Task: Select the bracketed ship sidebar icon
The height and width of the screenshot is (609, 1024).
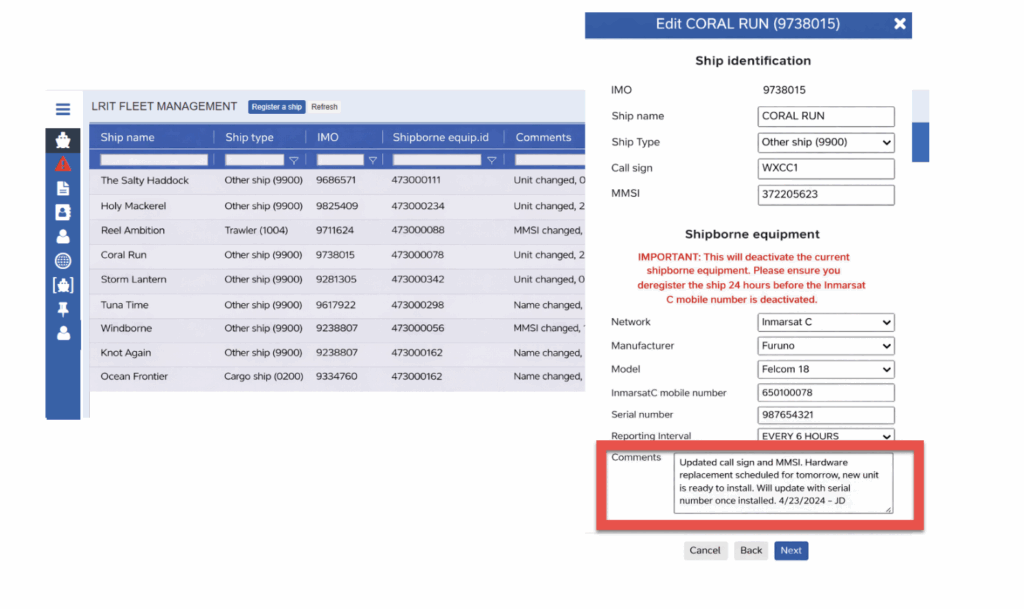Action: (x=63, y=285)
